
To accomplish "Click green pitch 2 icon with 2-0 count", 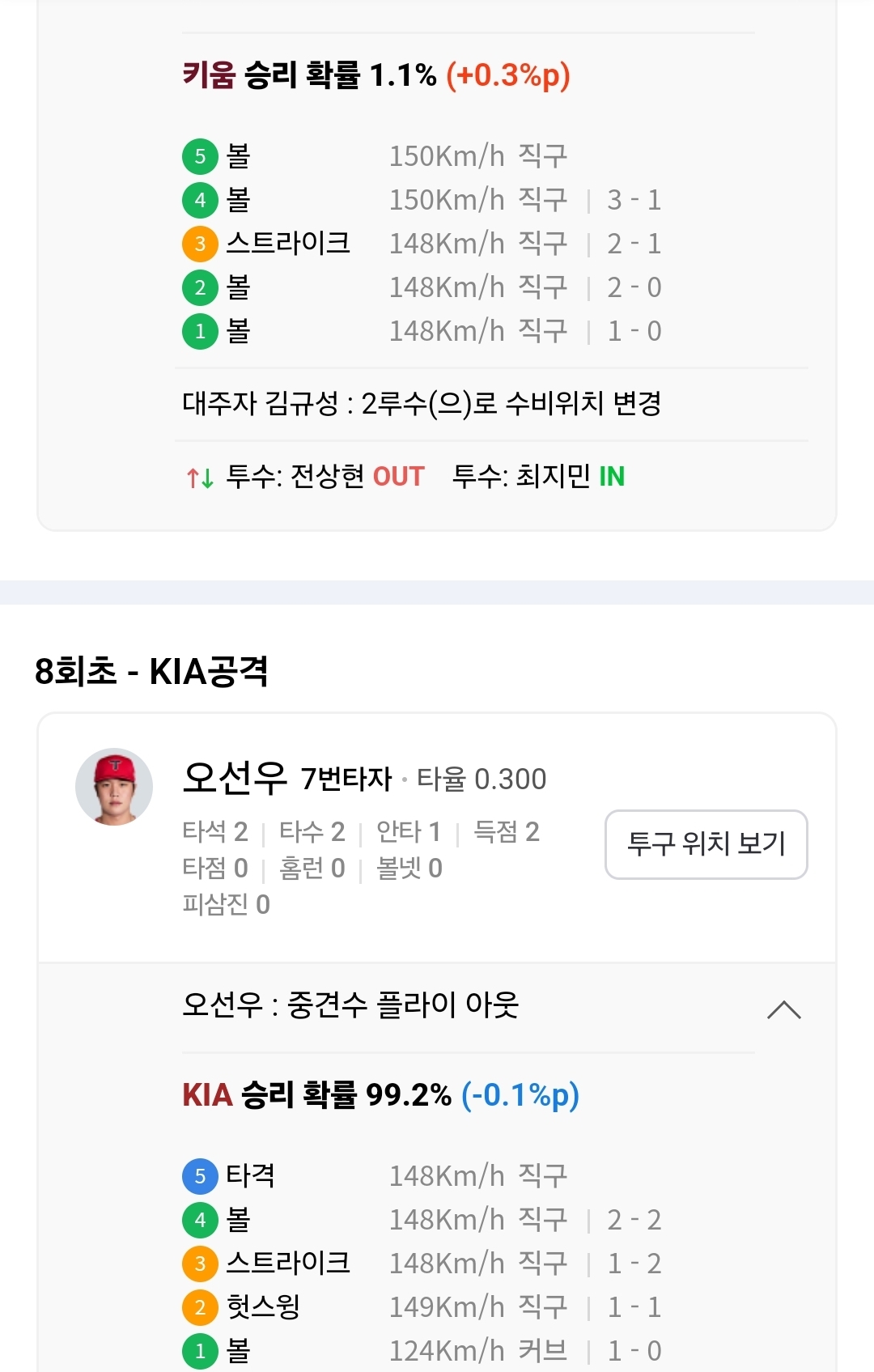I will 200,287.
